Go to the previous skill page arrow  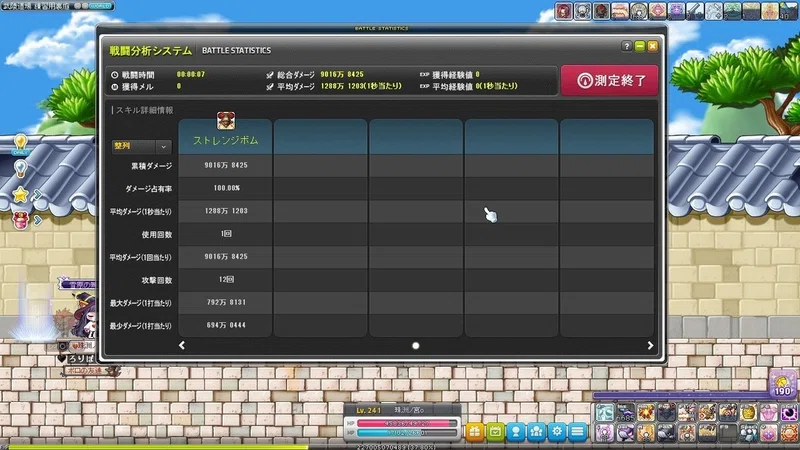(x=182, y=345)
